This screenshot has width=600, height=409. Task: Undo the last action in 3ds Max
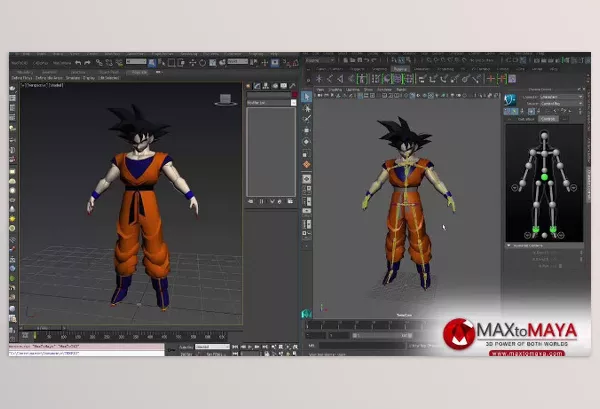coord(78,63)
